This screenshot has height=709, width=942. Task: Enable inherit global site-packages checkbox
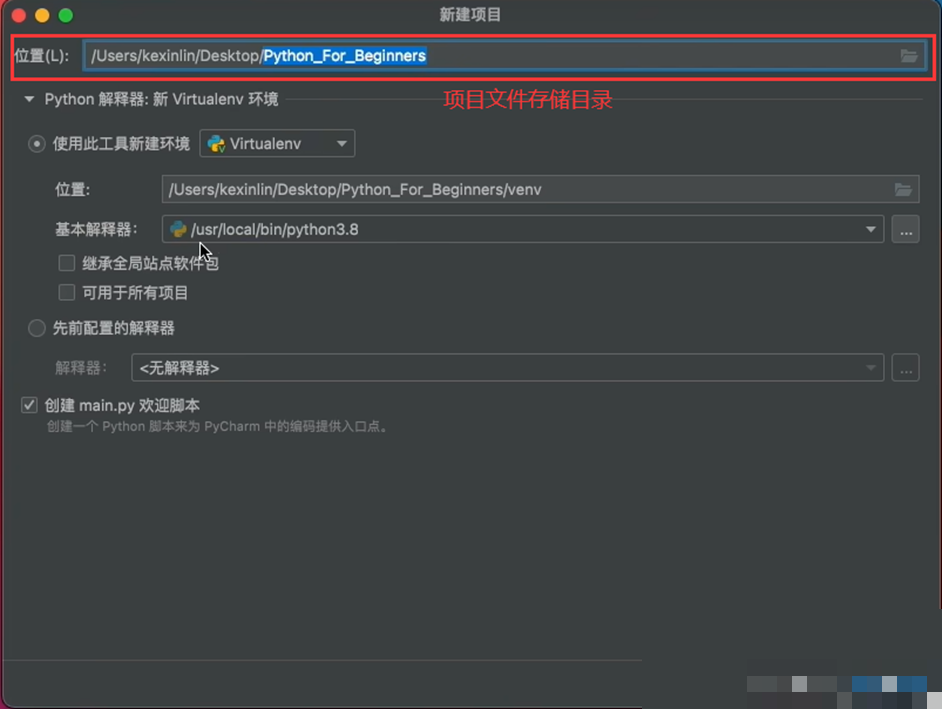pyautogui.click(x=67, y=263)
